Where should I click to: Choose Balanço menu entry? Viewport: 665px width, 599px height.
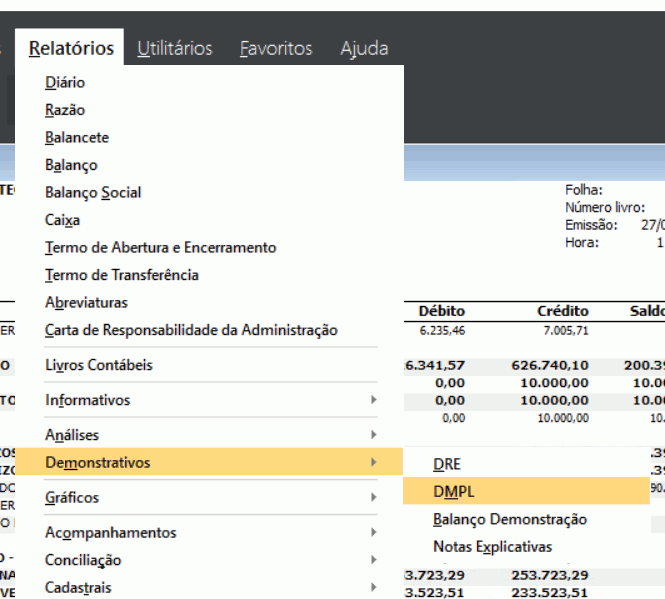pos(71,165)
